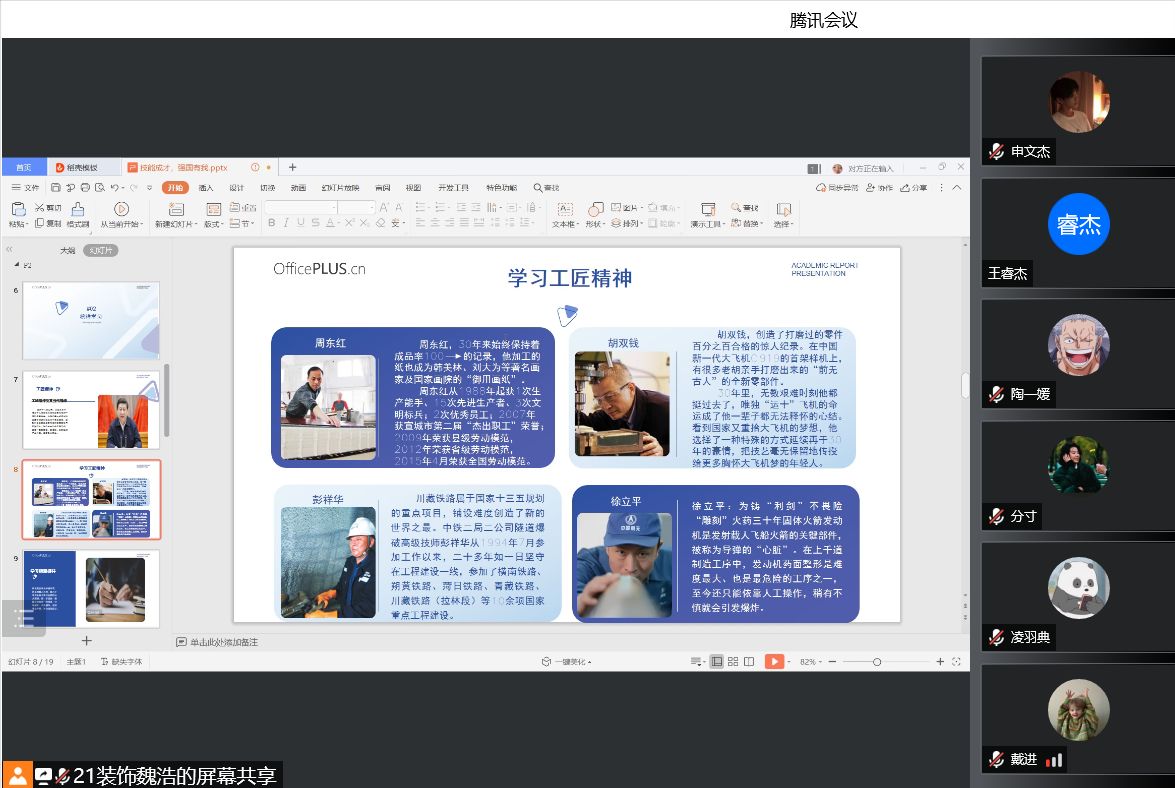Click the orange slideshow play button in status bar

tap(774, 662)
